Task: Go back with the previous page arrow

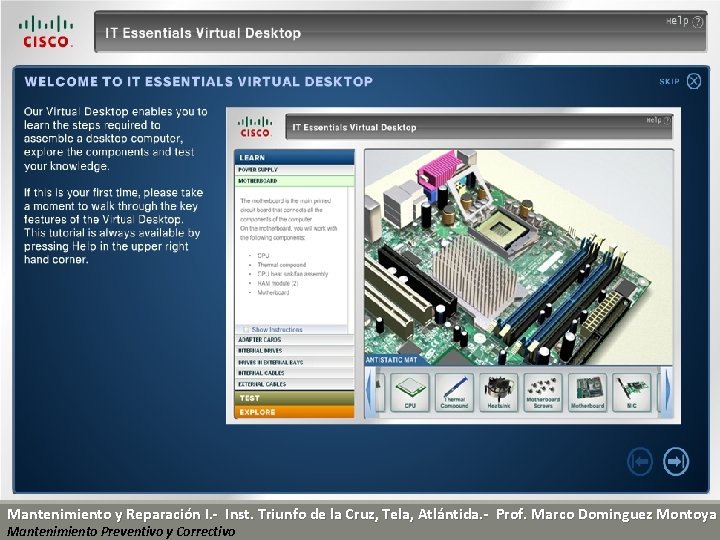Action: coord(640,461)
